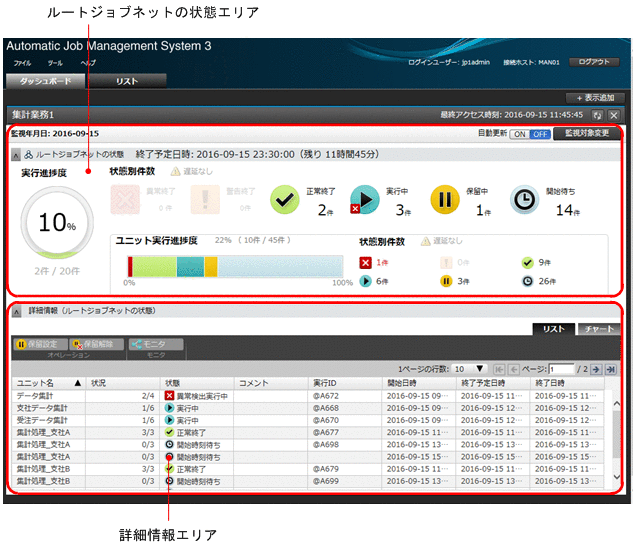Switch to the top リスト tab
Screen dimensions: 635x547
pos(127,81)
